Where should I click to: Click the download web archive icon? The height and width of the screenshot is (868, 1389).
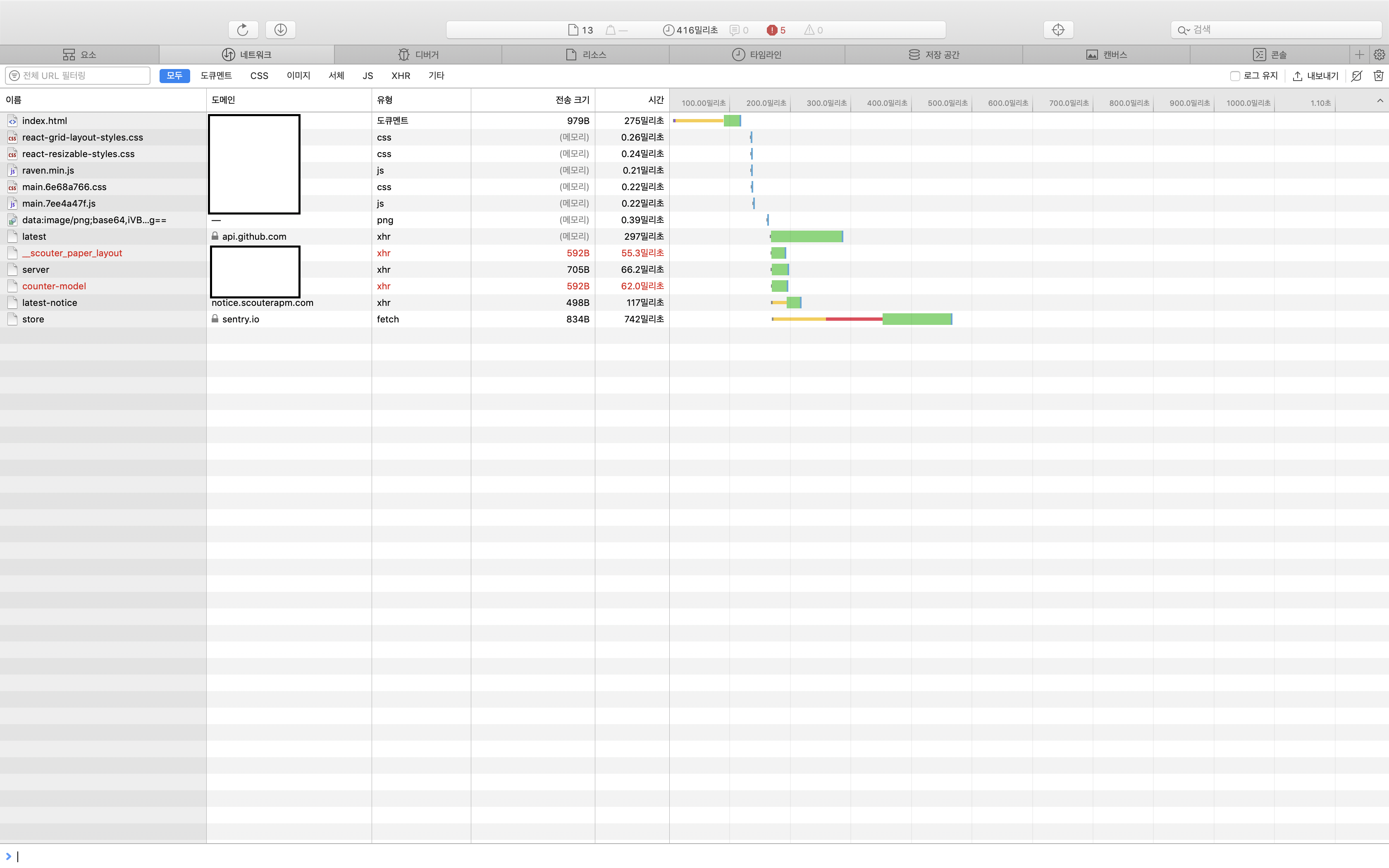[281, 30]
